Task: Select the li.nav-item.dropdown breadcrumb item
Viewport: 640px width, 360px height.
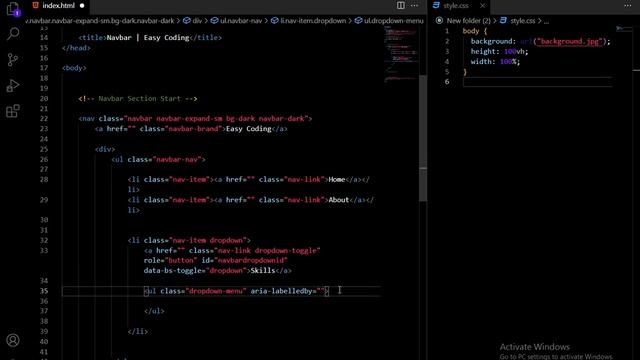Action: pyautogui.click(x=309, y=20)
